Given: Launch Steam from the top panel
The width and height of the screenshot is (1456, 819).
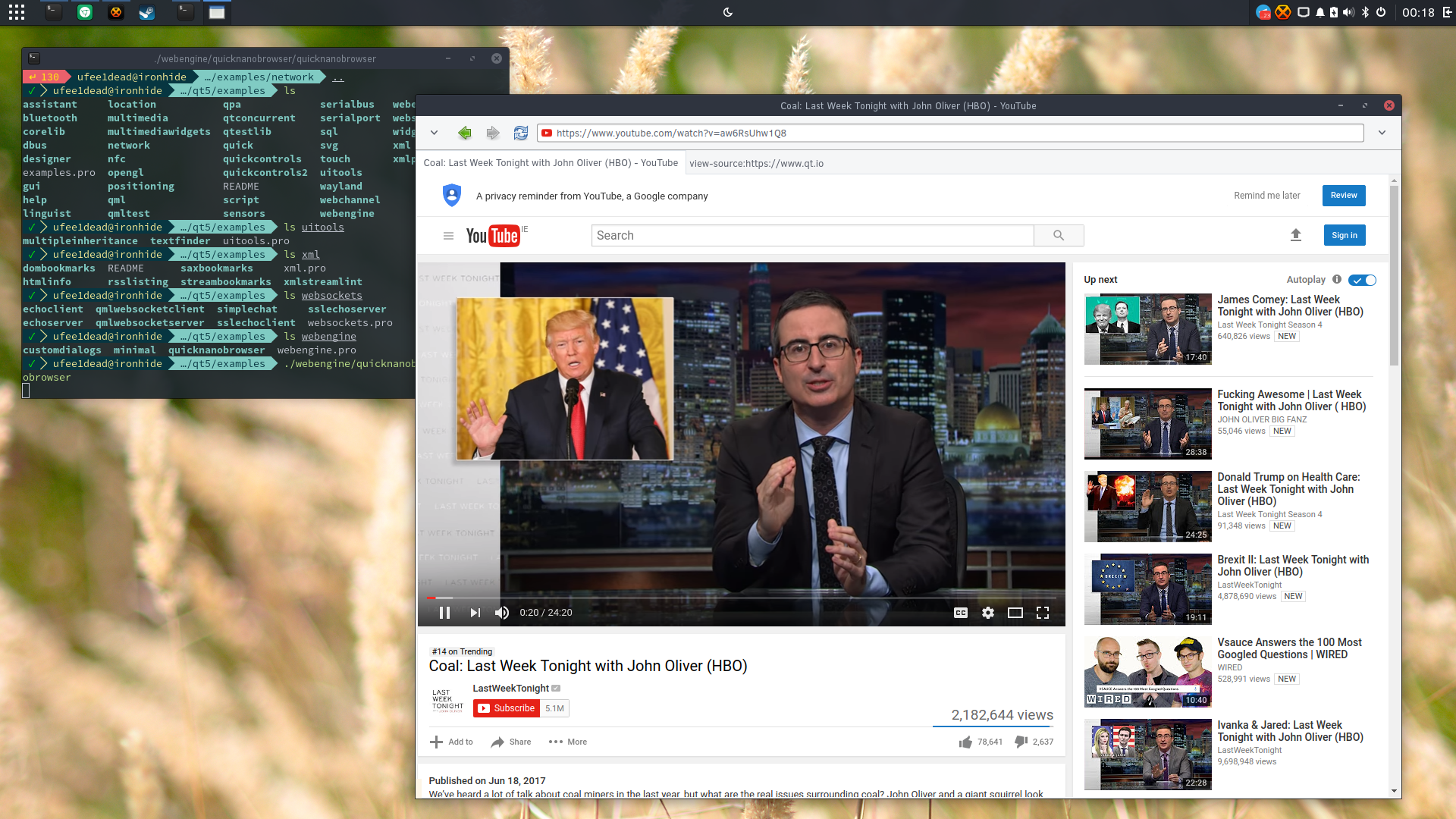Looking at the screenshot, I should tap(146, 12).
